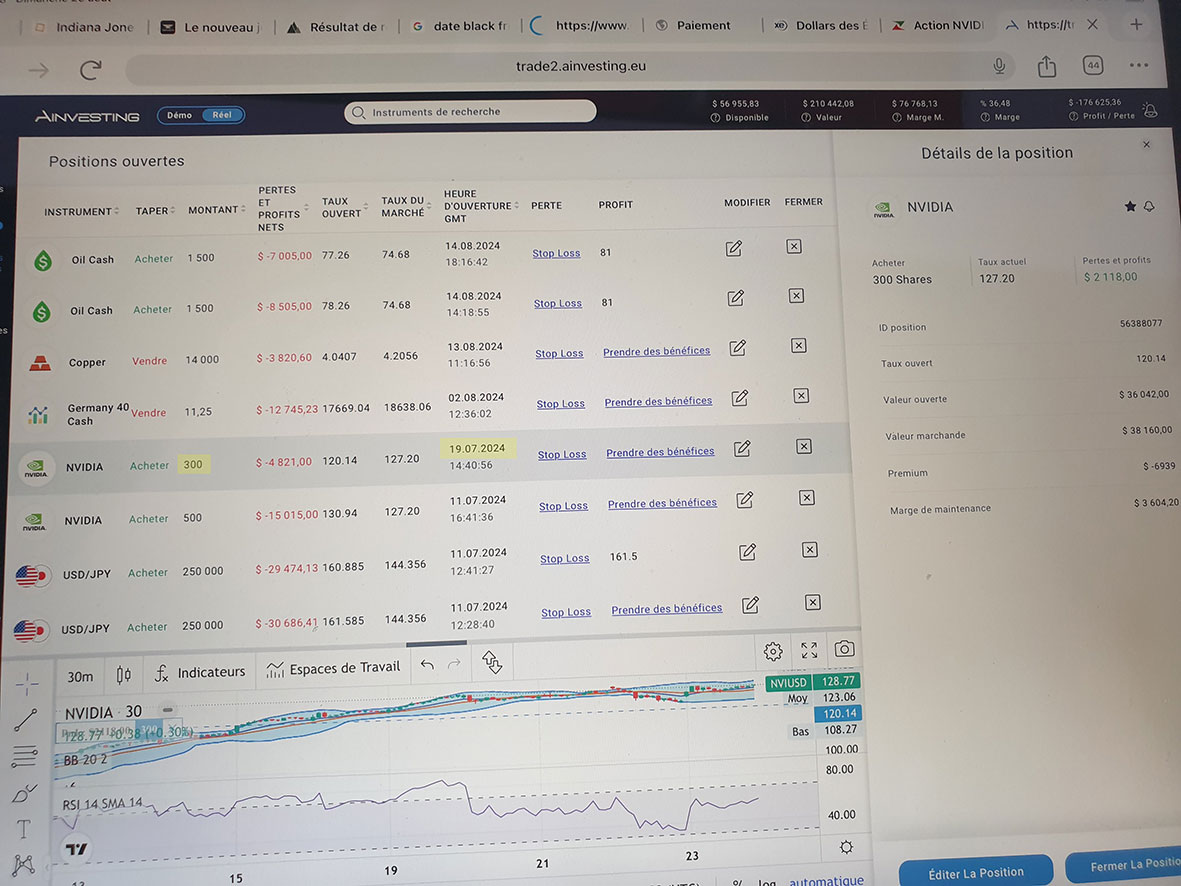Click the instrument search field

pos(470,112)
